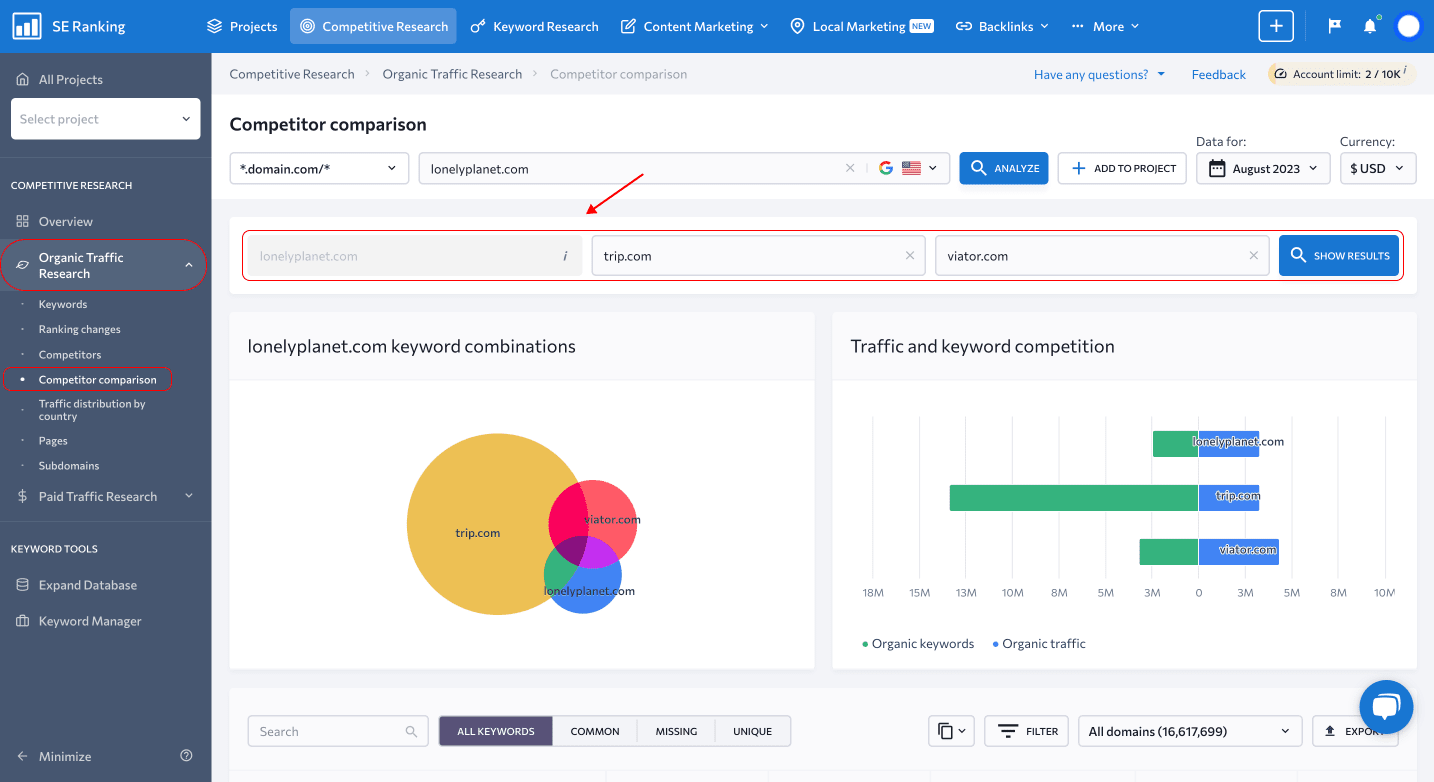Click the Keyword Manager briefcase icon
This screenshot has width=1434, height=782.
[x=23, y=621]
